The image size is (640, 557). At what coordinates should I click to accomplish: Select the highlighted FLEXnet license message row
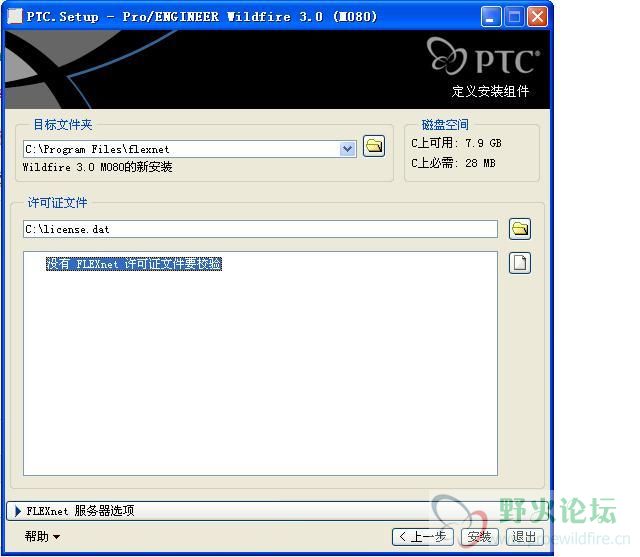[133, 264]
